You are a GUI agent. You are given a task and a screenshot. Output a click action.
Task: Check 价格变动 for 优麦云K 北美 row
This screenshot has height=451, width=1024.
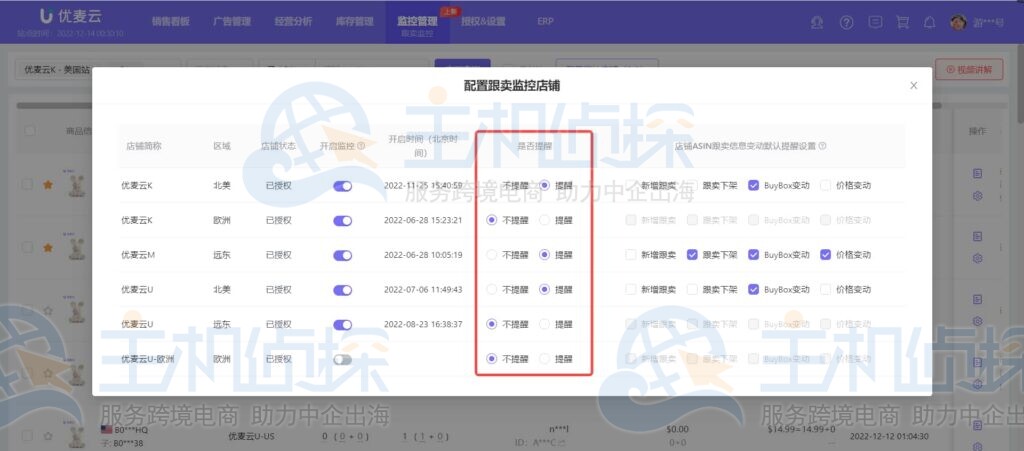point(825,185)
